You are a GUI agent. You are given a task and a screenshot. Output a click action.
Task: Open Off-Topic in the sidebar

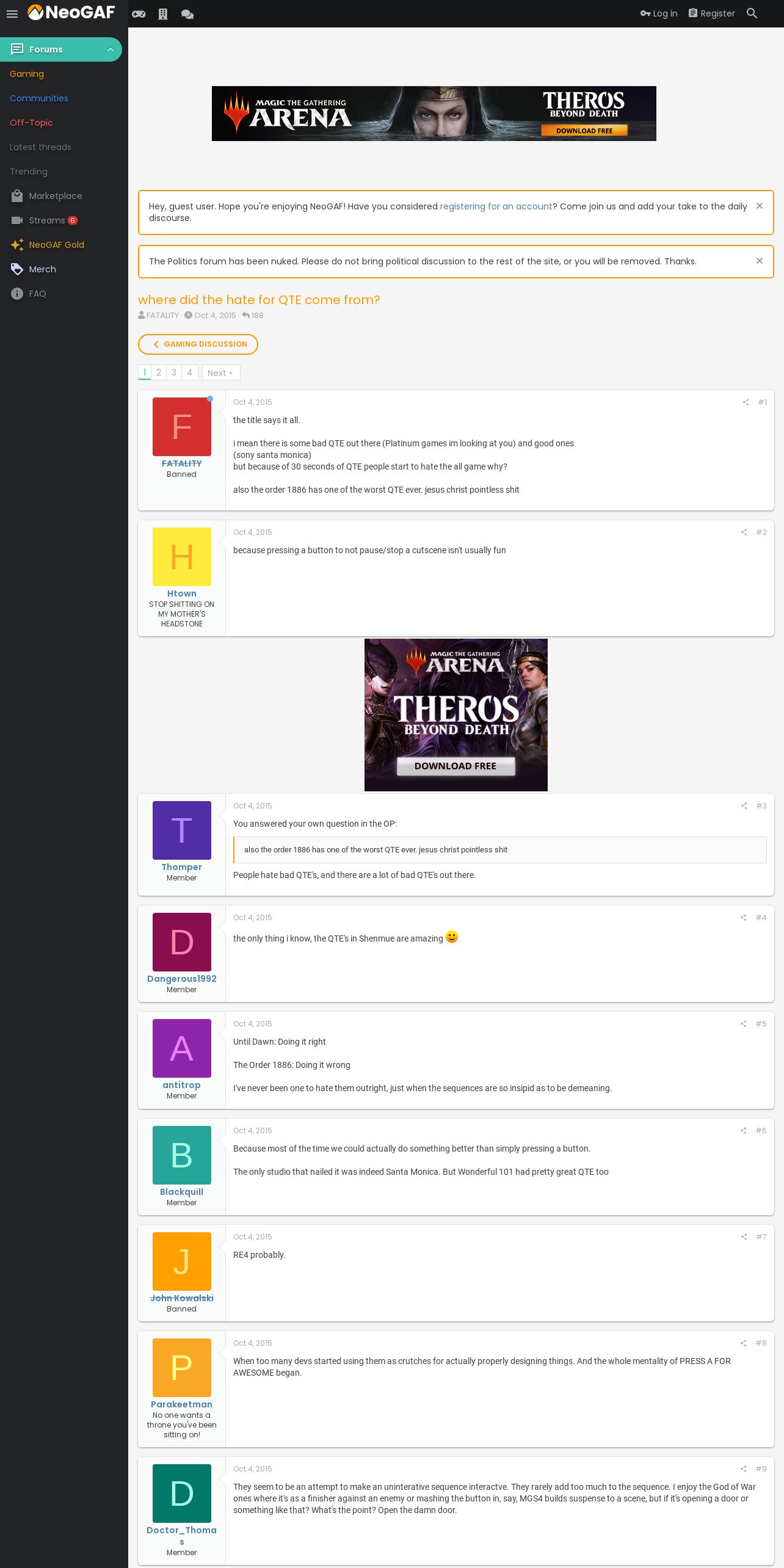31,123
